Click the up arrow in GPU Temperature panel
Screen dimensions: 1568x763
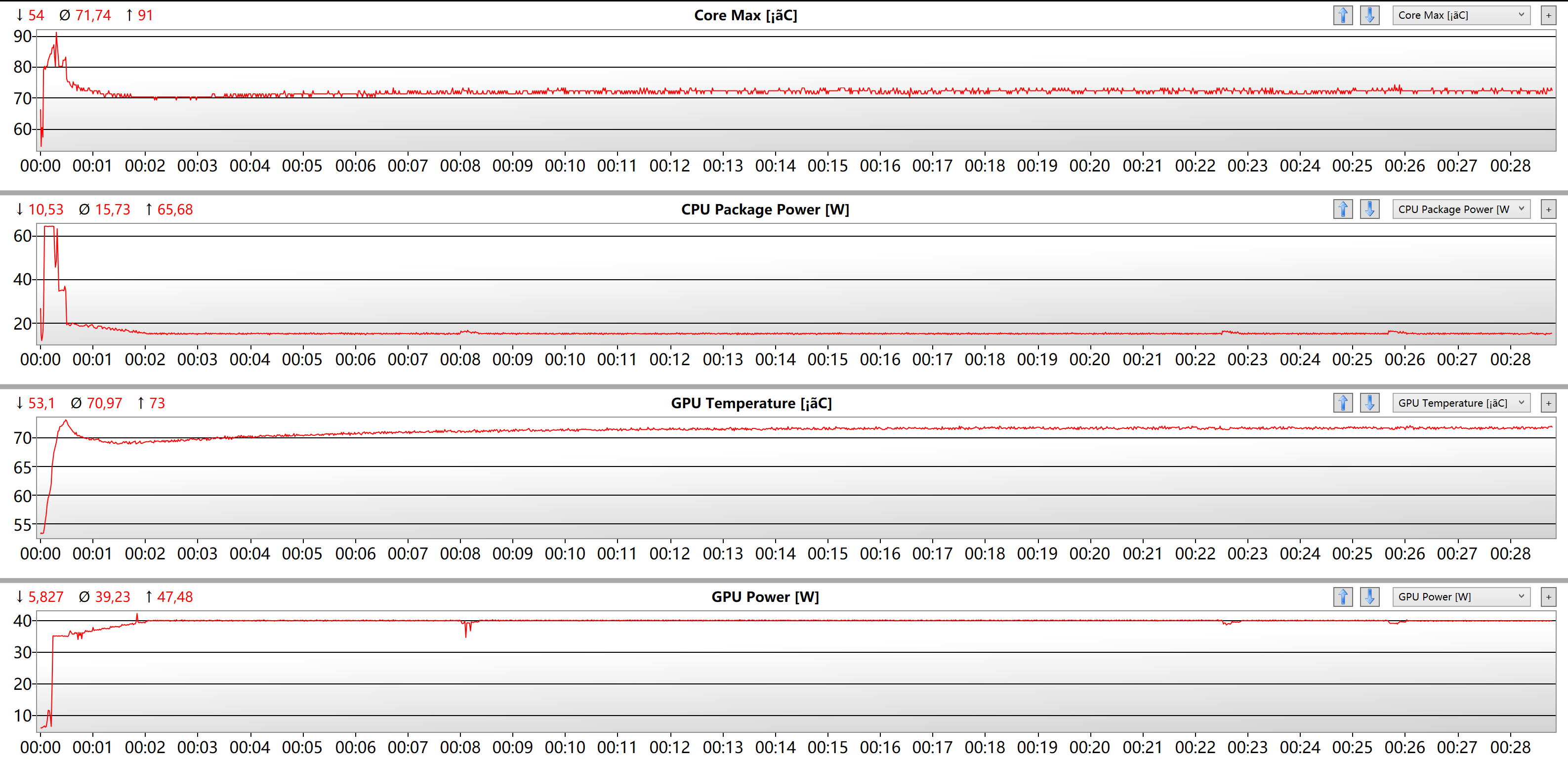coord(1343,403)
